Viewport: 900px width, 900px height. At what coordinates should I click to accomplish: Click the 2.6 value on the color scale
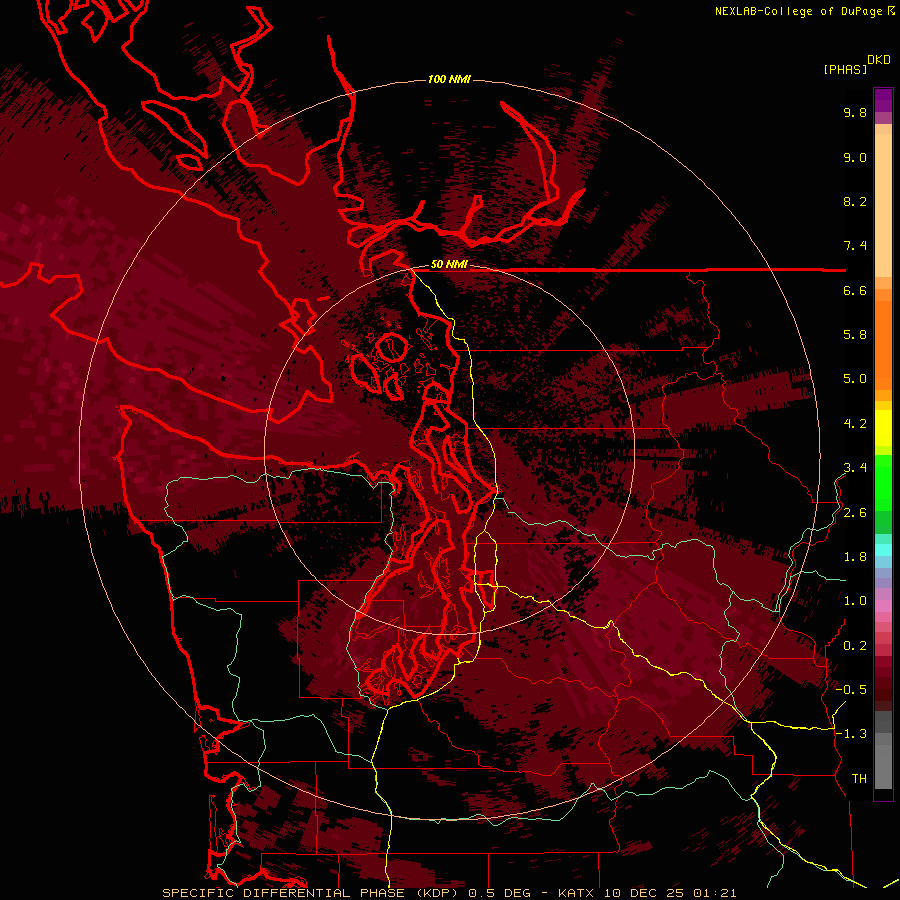(855, 513)
